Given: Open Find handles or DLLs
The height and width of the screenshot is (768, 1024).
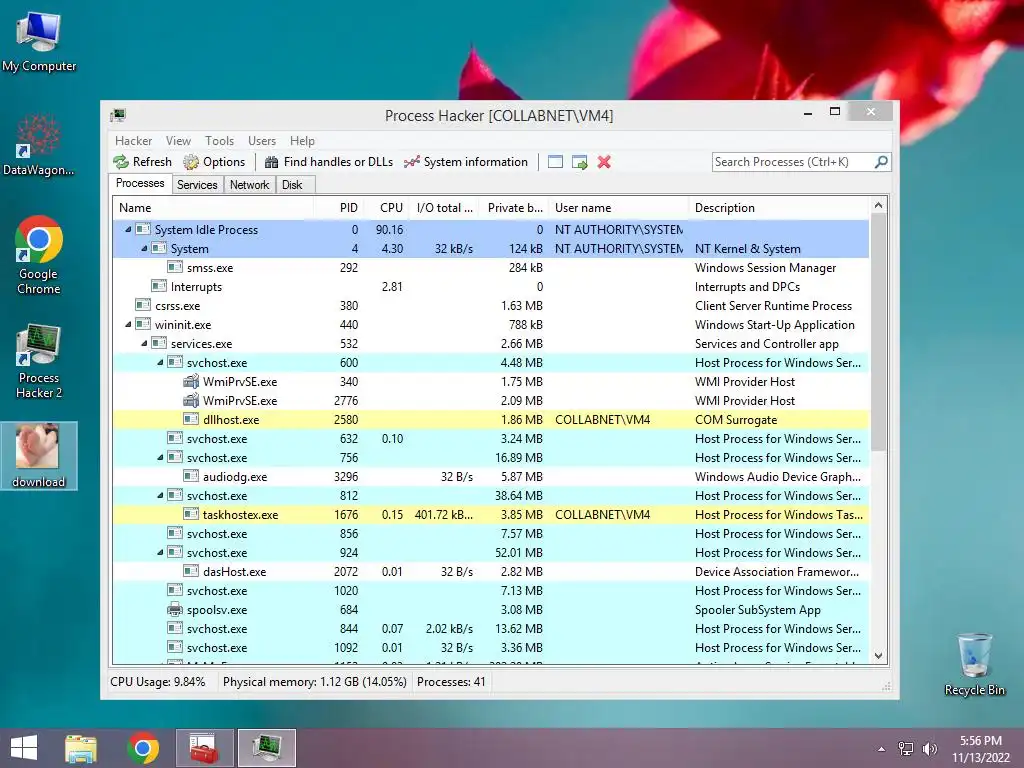Looking at the screenshot, I should (x=328, y=162).
